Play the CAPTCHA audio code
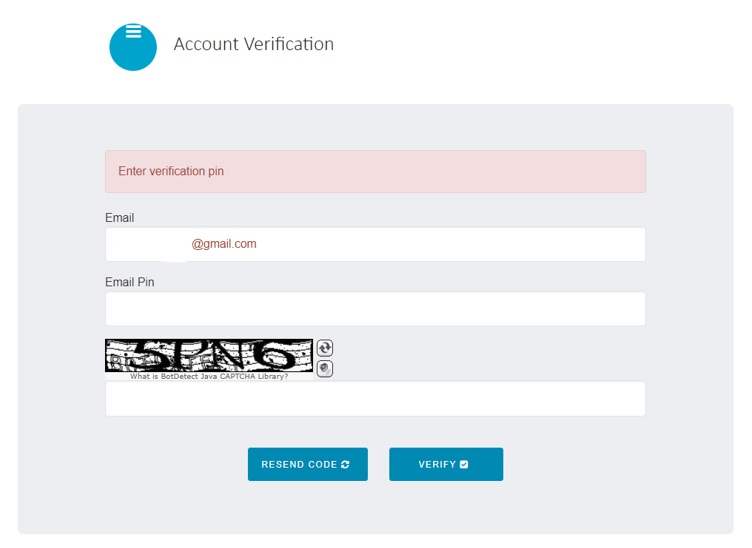 pyautogui.click(x=325, y=369)
